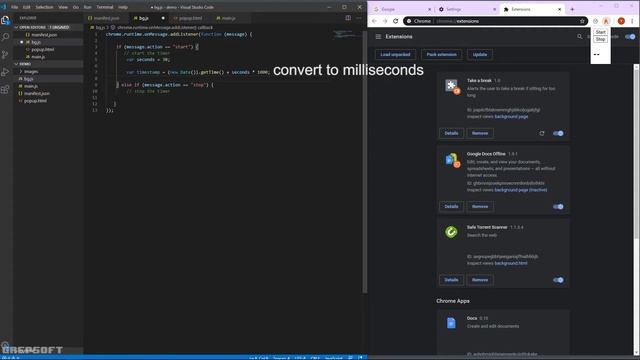This screenshot has width=640, height=360.
Task: Click the Chrome address bar
Action: [x=496, y=21]
